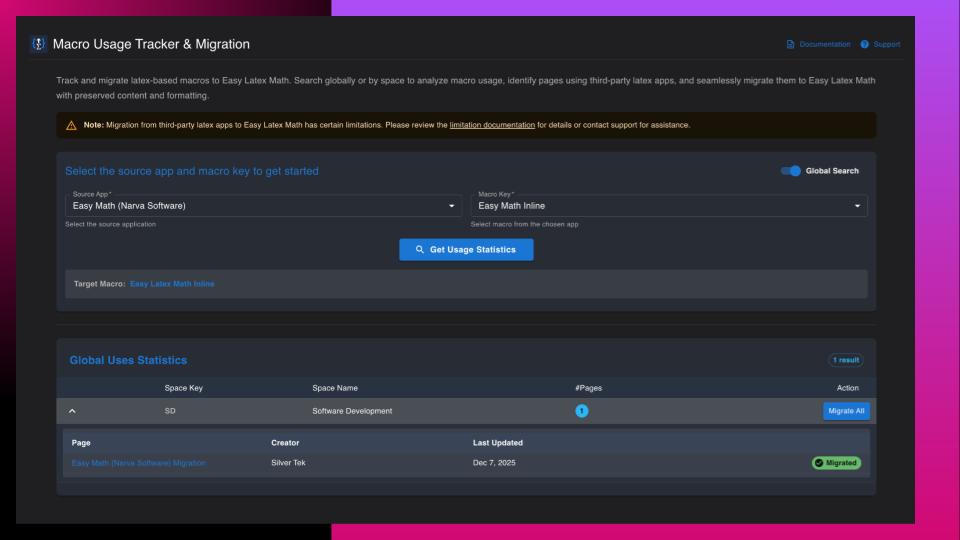Click the Documentation page icon
960x540 pixels.
tap(790, 44)
